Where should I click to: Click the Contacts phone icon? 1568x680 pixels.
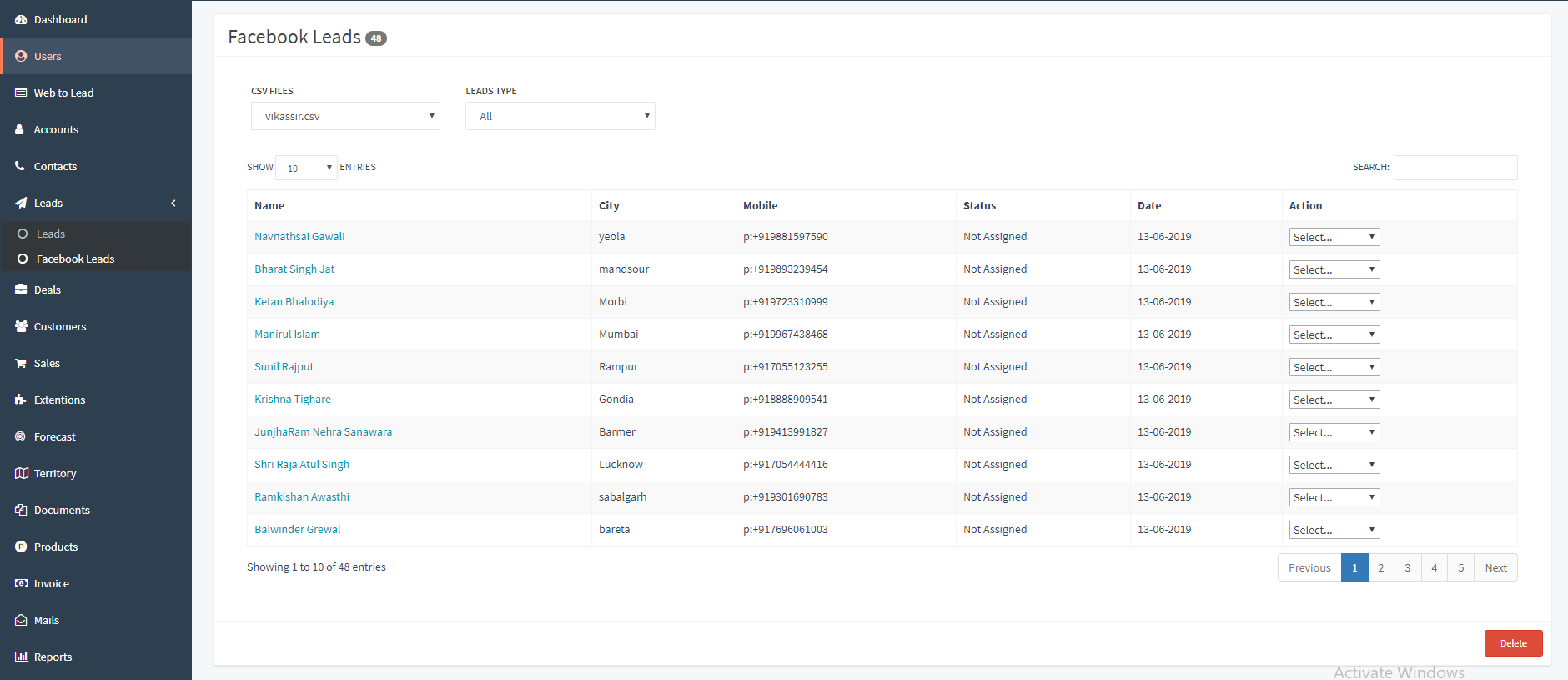pos(20,166)
